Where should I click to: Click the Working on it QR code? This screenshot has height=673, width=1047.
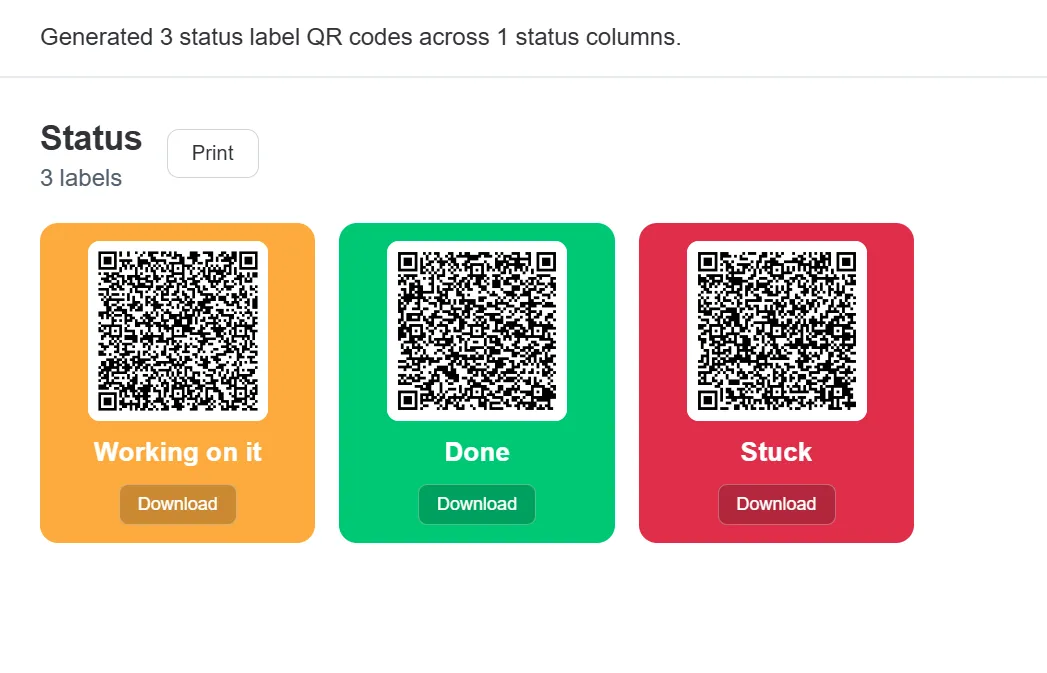coord(177,331)
